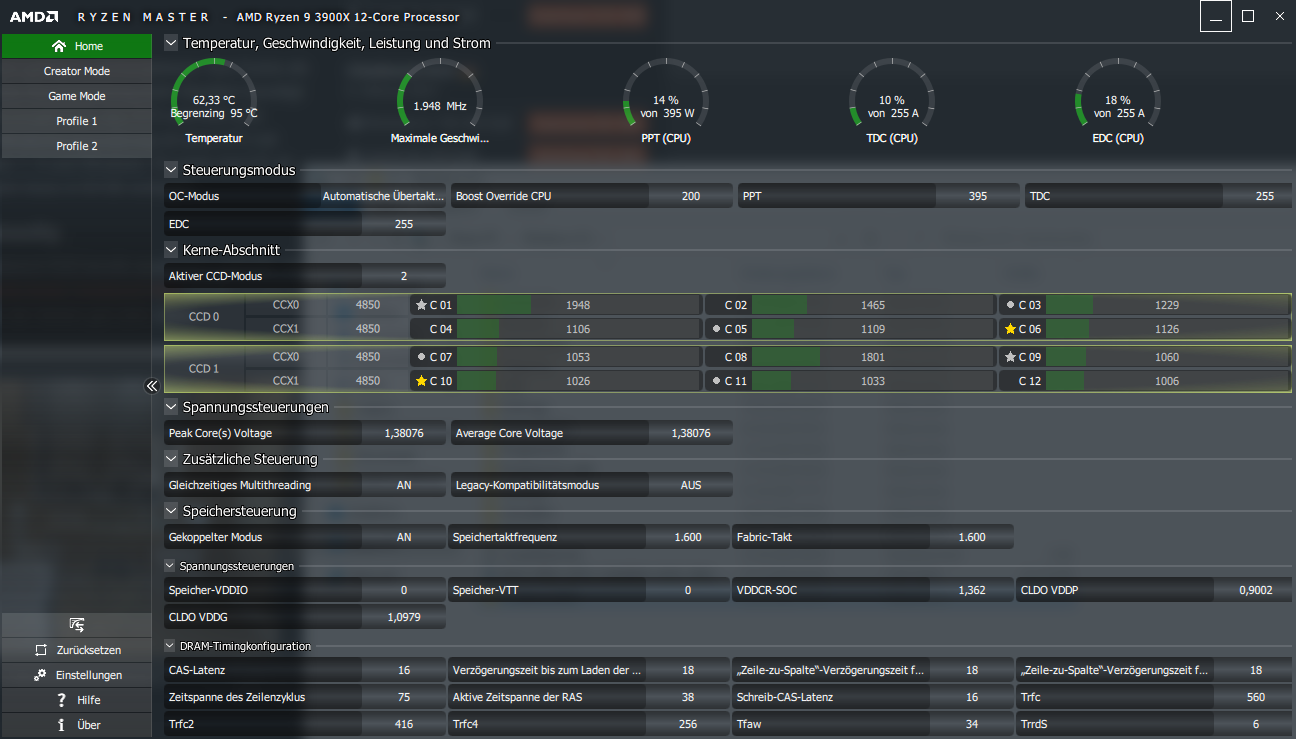1296x739 pixels.
Task: Collapse the Steuerungsmodus section
Action: pos(171,170)
